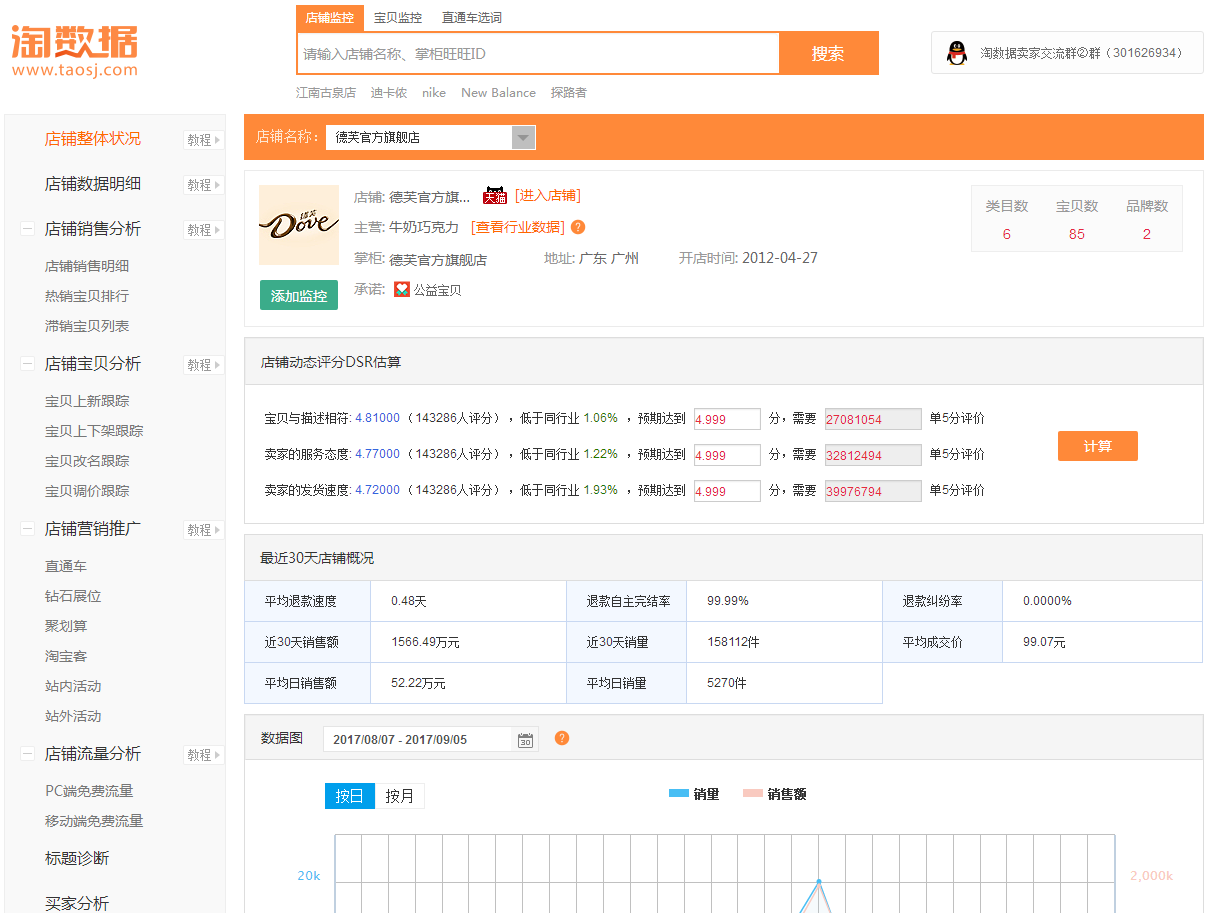
Task: Open the 教程 button beside 店铺流量分析
Action: pos(204,755)
